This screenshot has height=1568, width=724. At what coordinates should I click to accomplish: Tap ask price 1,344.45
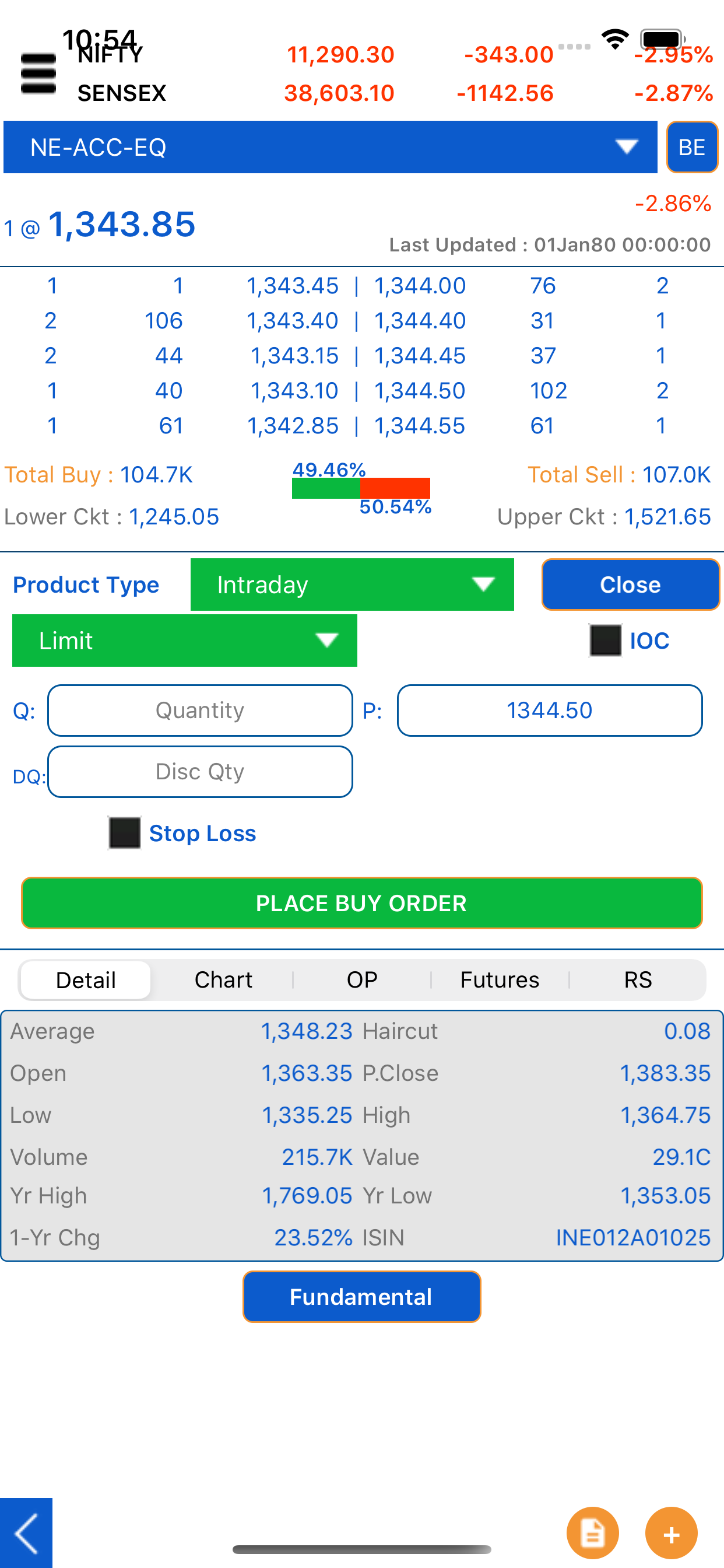tap(420, 355)
